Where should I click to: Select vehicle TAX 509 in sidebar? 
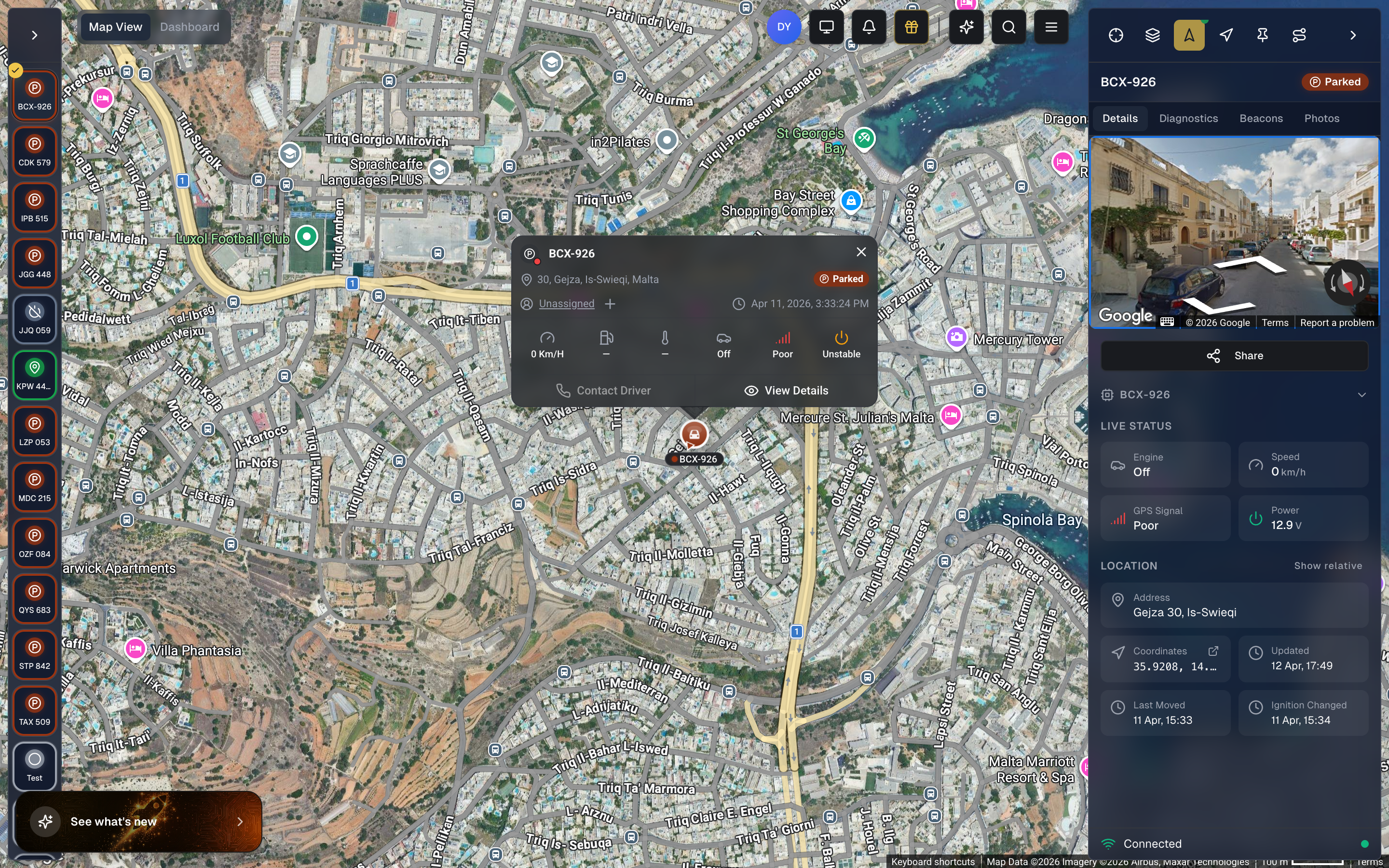[34, 711]
